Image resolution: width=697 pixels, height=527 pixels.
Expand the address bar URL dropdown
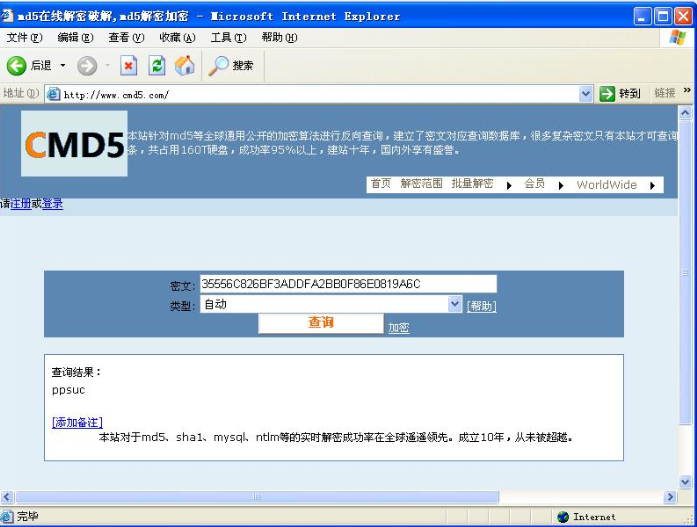pyautogui.click(x=586, y=94)
